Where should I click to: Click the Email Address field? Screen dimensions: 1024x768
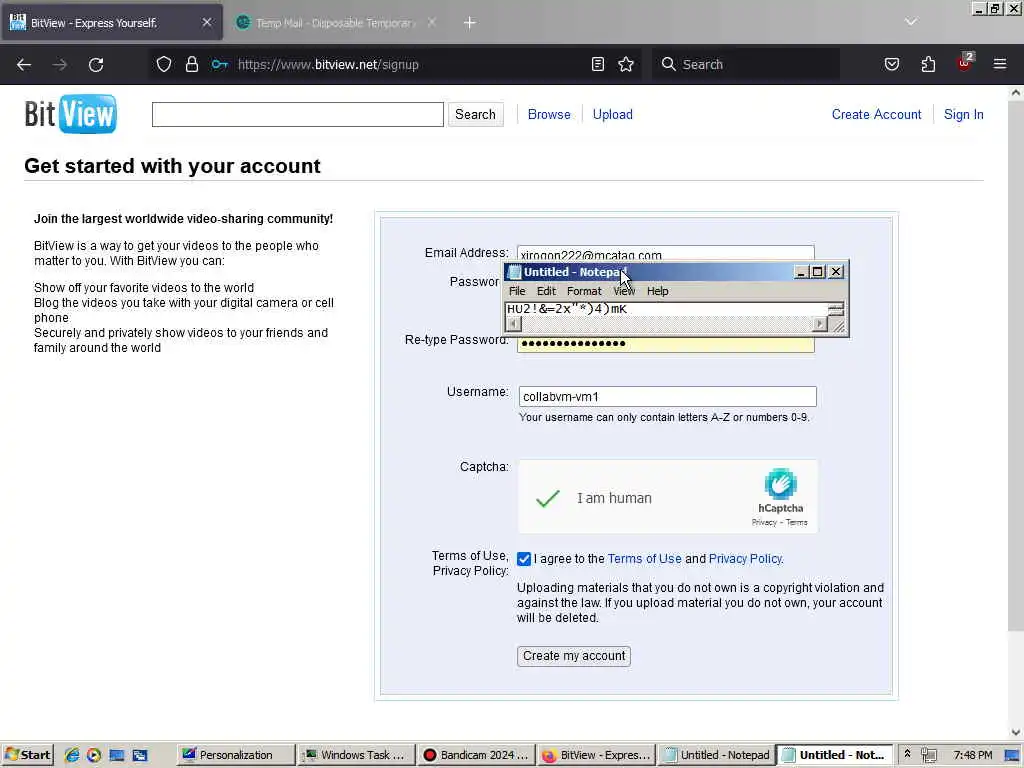[x=665, y=253]
